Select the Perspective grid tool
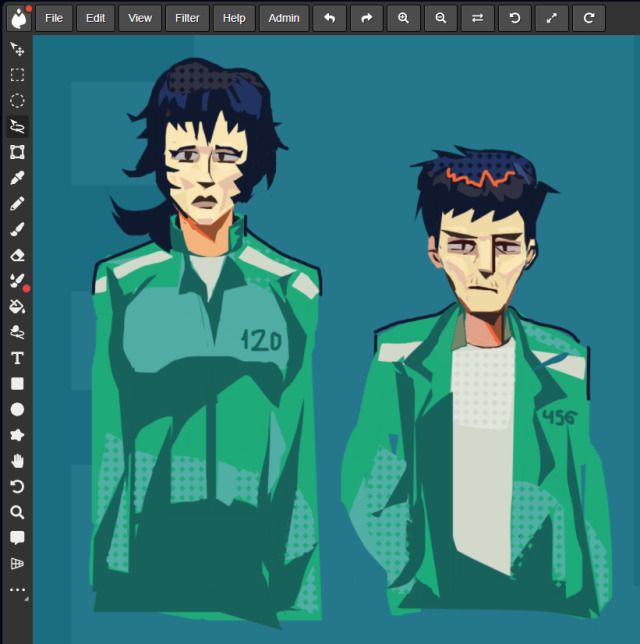 click(x=17, y=564)
